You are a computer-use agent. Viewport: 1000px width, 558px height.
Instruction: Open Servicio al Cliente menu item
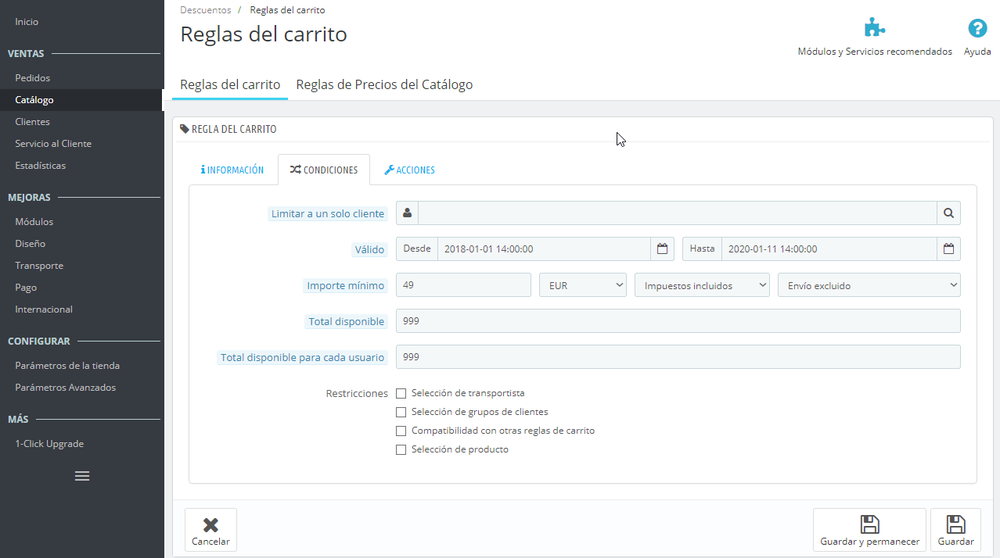[54, 143]
